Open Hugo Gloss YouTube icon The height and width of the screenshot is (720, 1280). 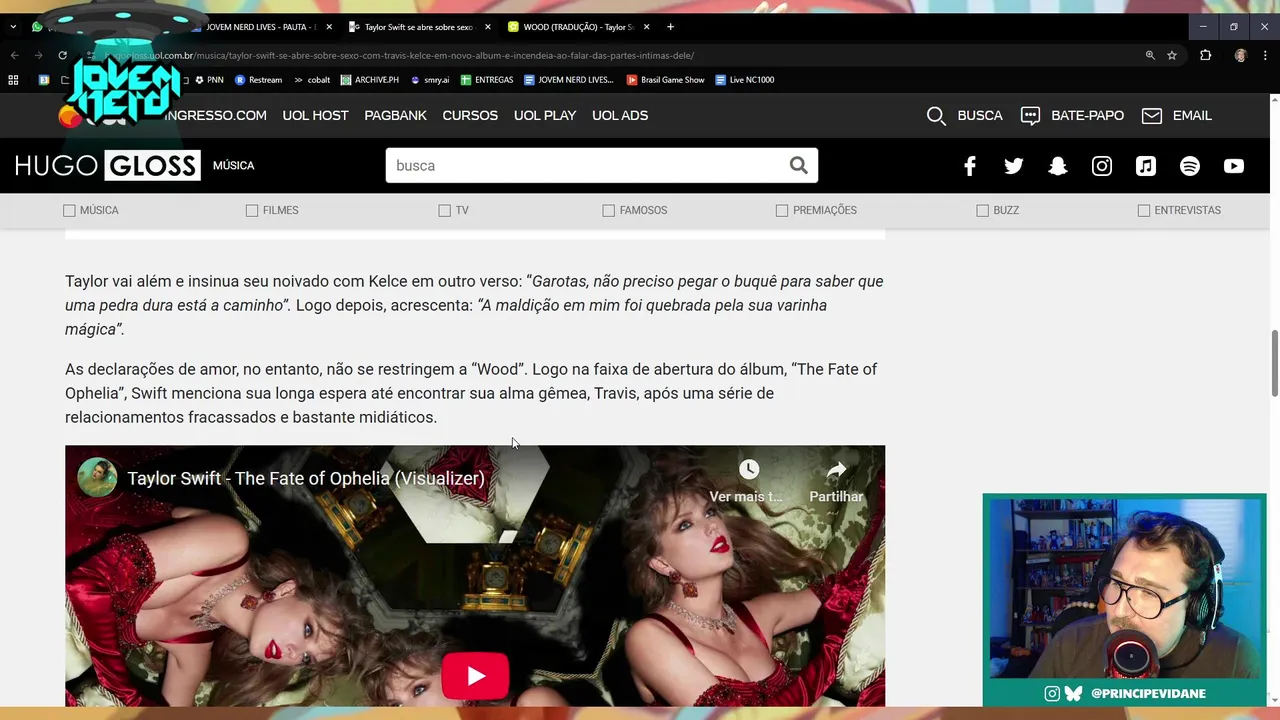1234,166
